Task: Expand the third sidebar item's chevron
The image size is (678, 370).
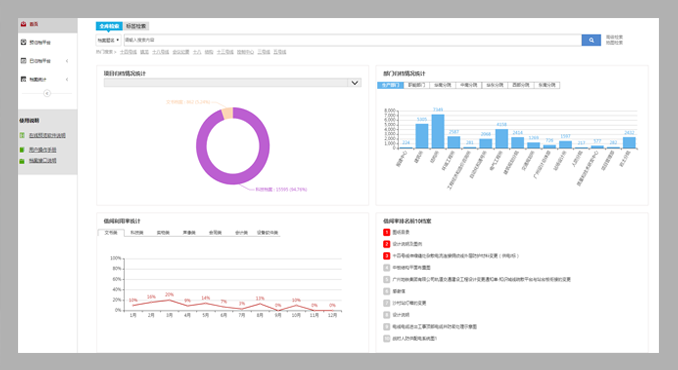Action: (x=67, y=61)
